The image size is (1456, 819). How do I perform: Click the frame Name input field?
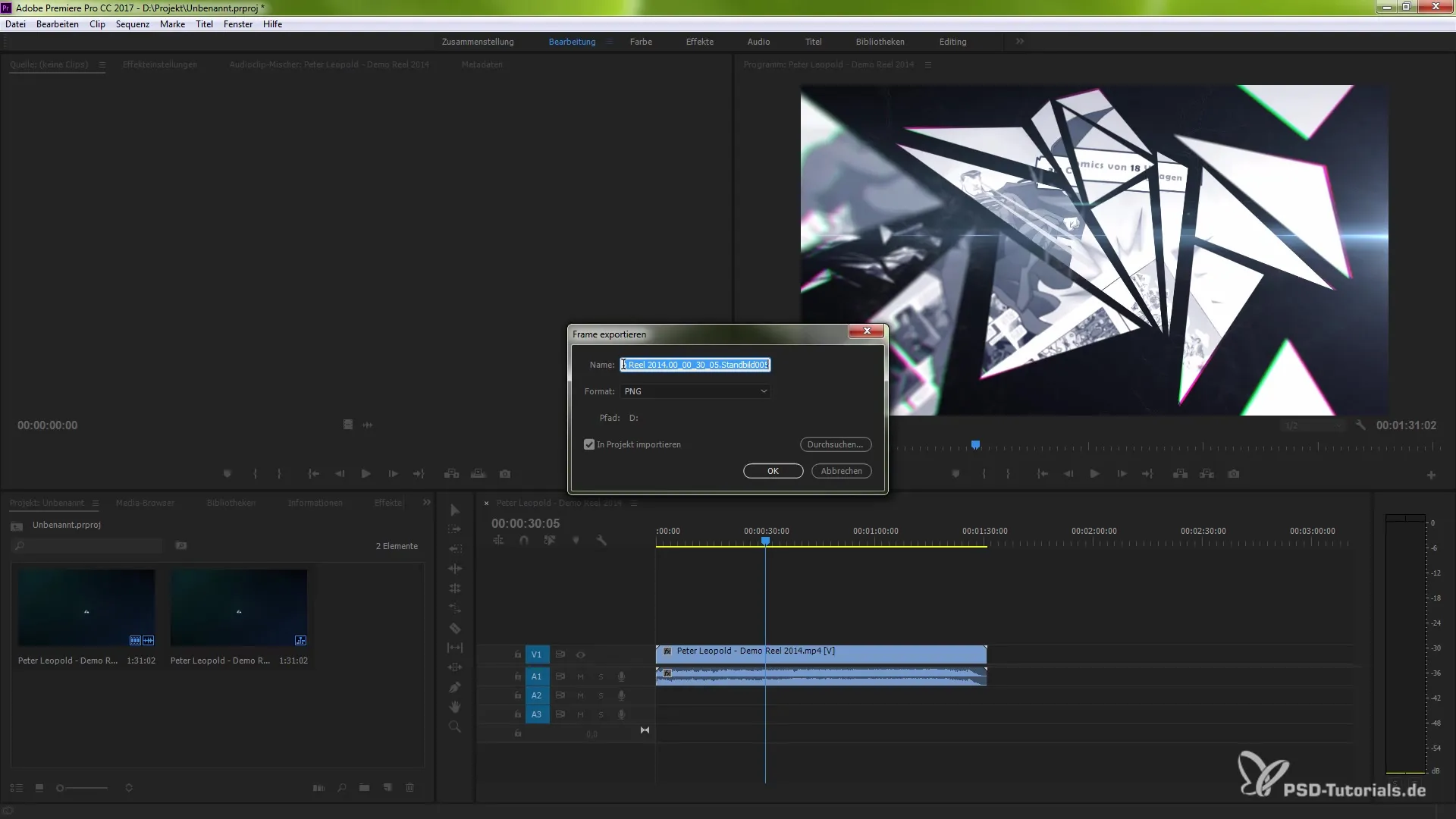695,365
